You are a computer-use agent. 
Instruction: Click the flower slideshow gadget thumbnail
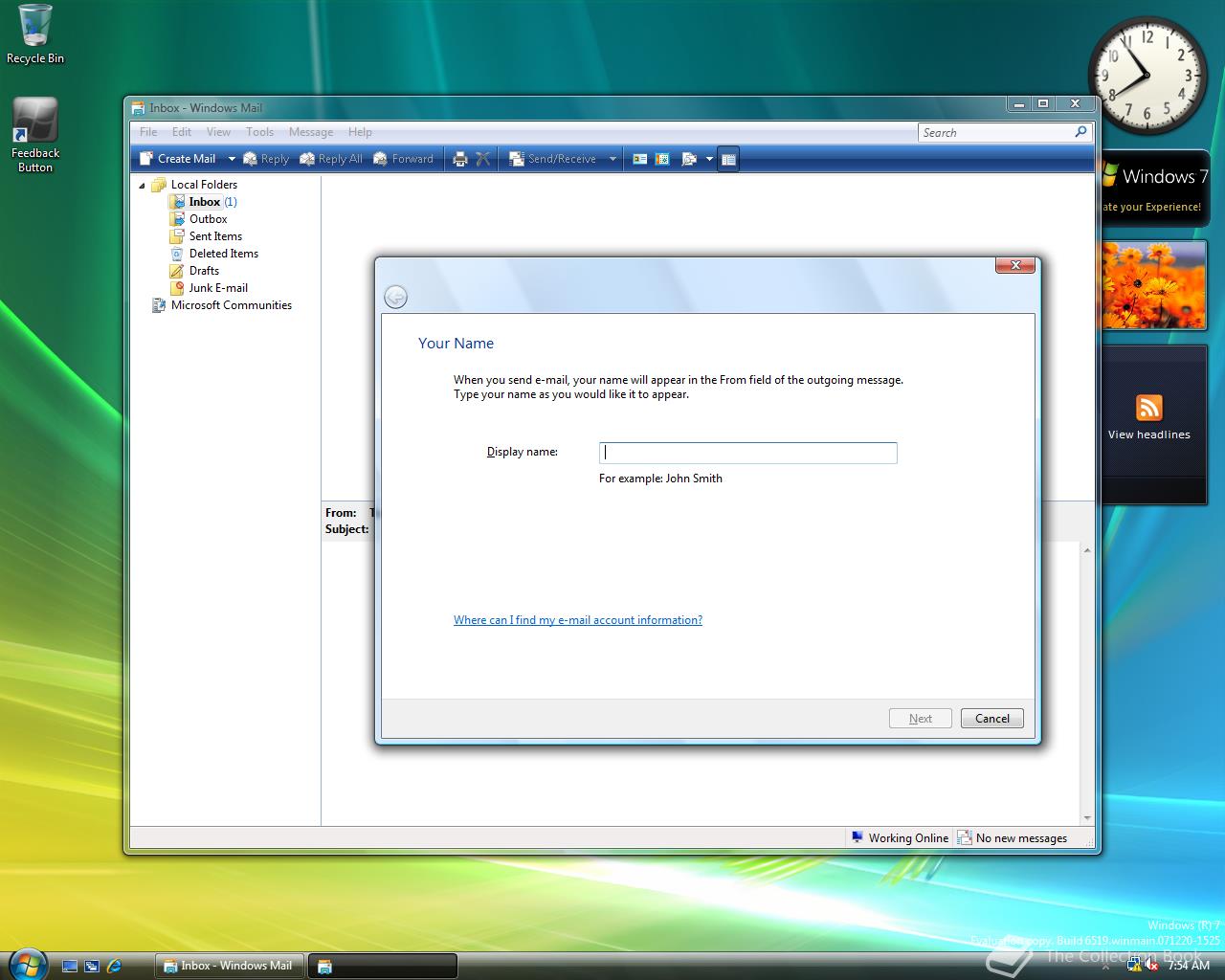[1154, 285]
